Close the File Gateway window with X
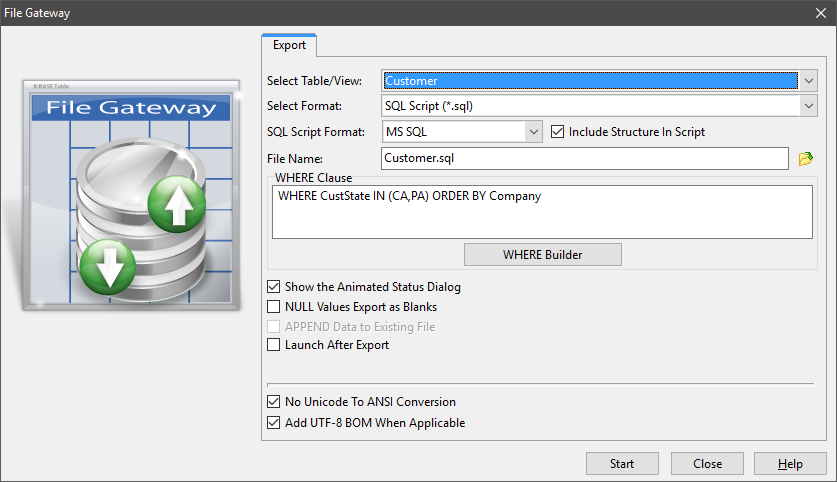Image resolution: width=837 pixels, height=482 pixels. 821,13
